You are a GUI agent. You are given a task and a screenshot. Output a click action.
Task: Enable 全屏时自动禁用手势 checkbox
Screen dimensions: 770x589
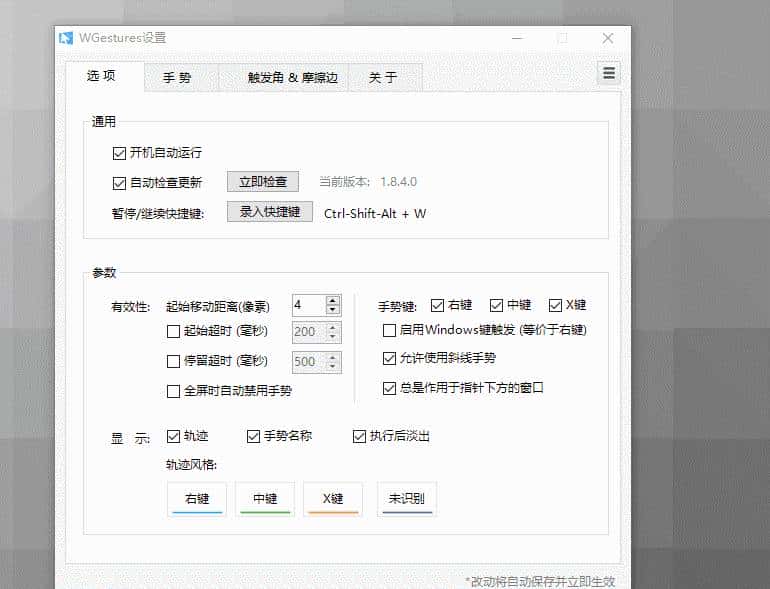173,392
